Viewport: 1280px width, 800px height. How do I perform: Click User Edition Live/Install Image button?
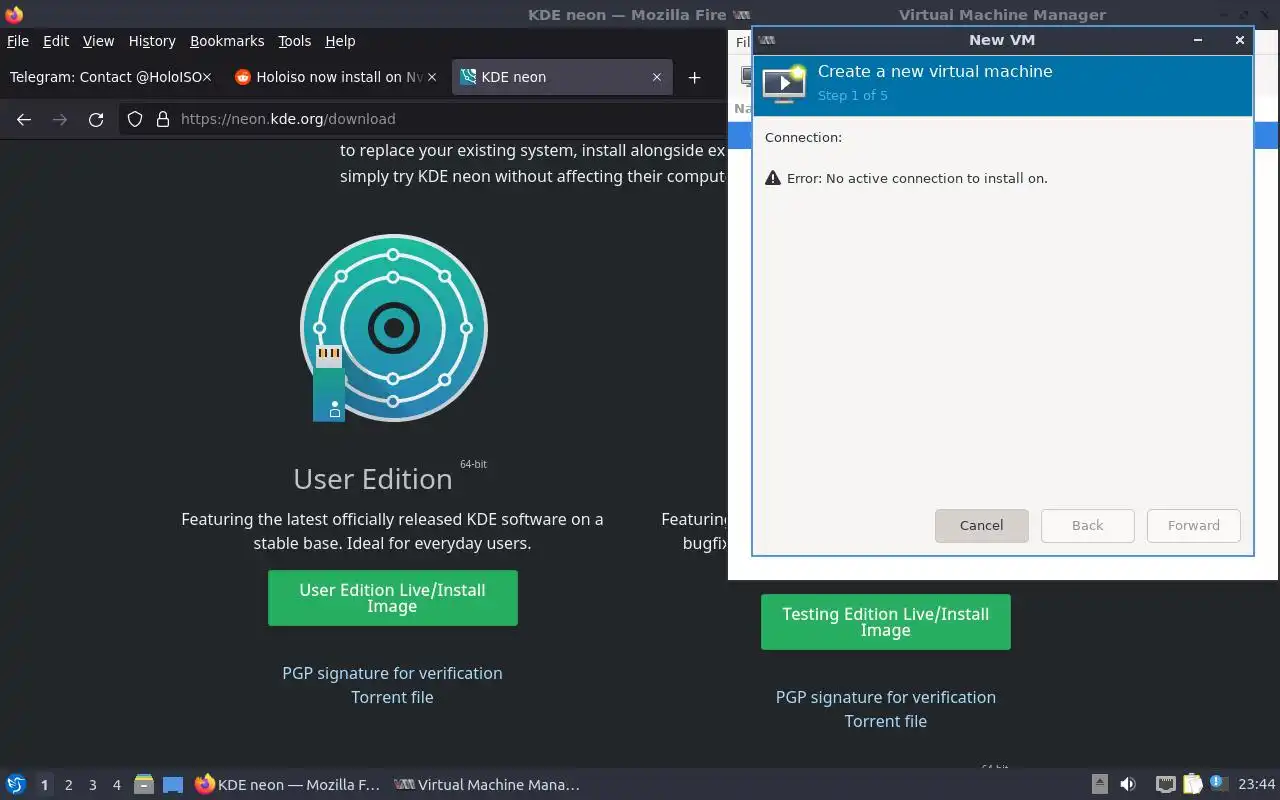392,598
